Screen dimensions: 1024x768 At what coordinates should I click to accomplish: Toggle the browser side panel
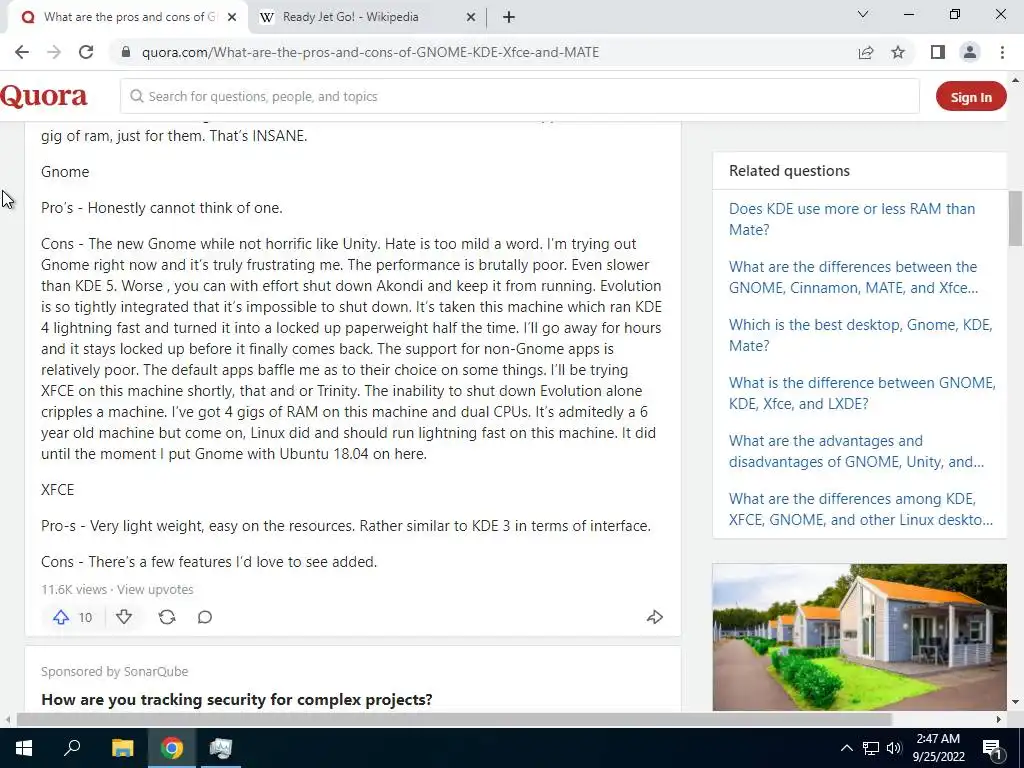[x=938, y=52]
